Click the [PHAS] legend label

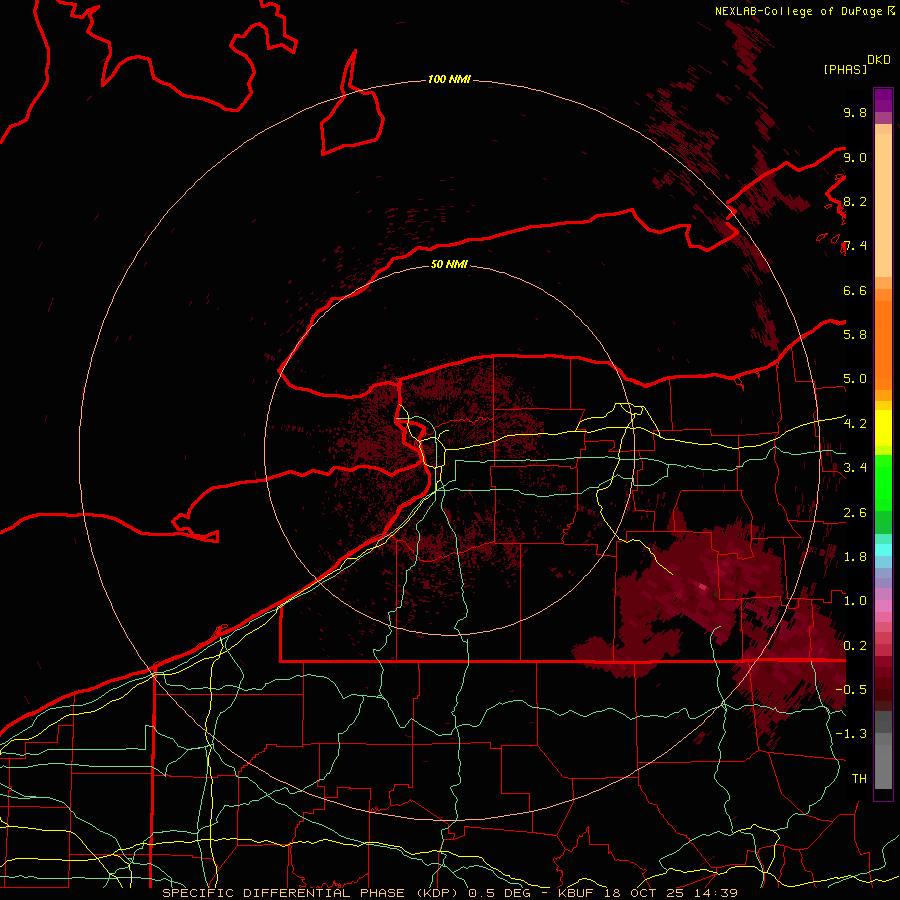[x=845, y=69]
